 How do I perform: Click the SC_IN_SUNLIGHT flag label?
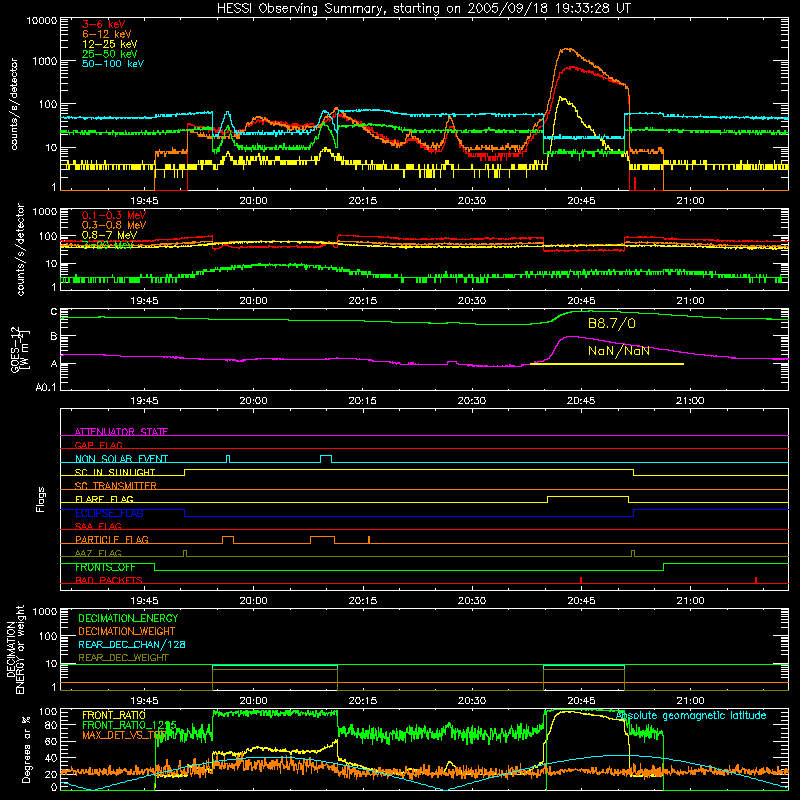(115, 472)
